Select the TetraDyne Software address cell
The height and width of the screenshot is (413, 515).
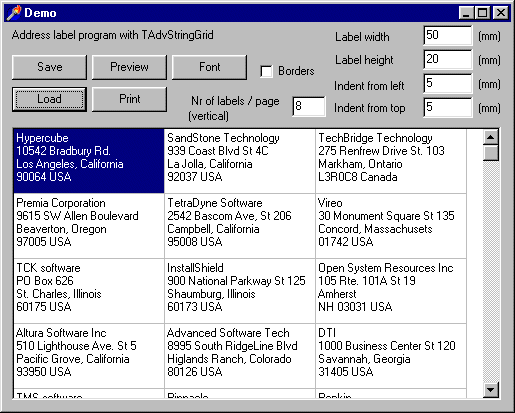click(x=240, y=226)
